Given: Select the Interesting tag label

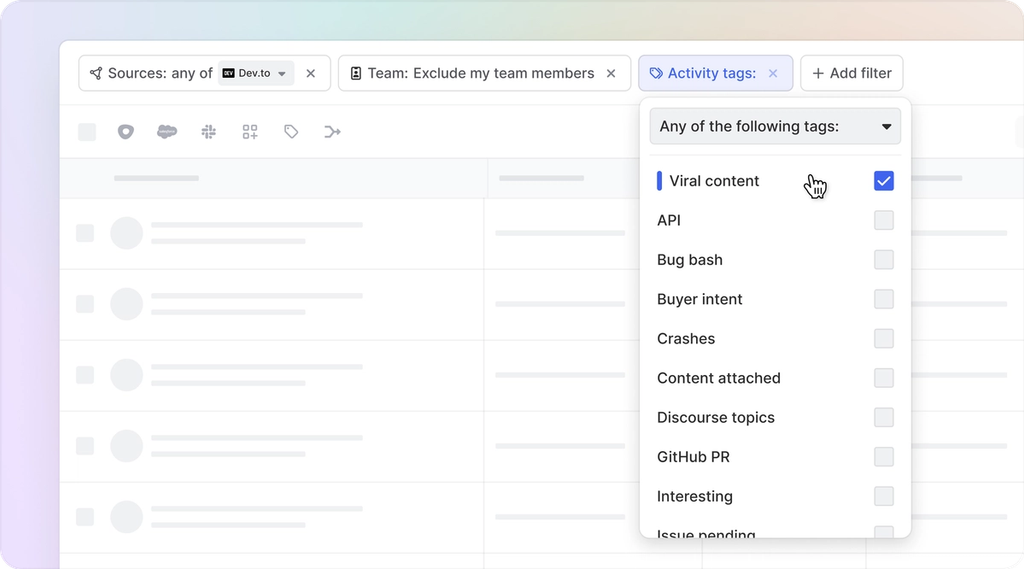Looking at the screenshot, I should [x=695, y=496].
